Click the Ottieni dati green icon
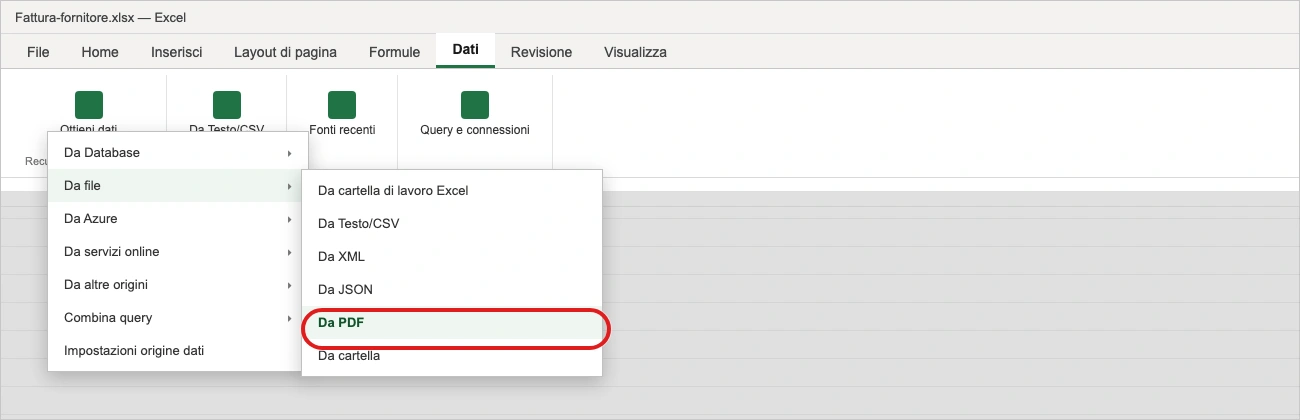The image size is (1300, 420). point(89,105)
